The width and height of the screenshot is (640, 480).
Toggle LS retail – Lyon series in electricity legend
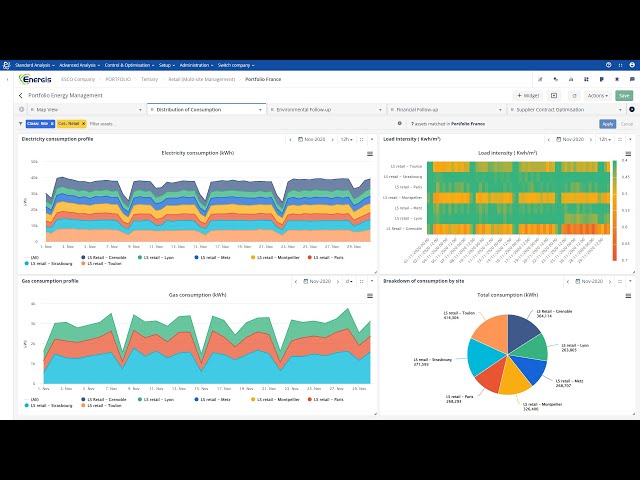coord(156,258)
